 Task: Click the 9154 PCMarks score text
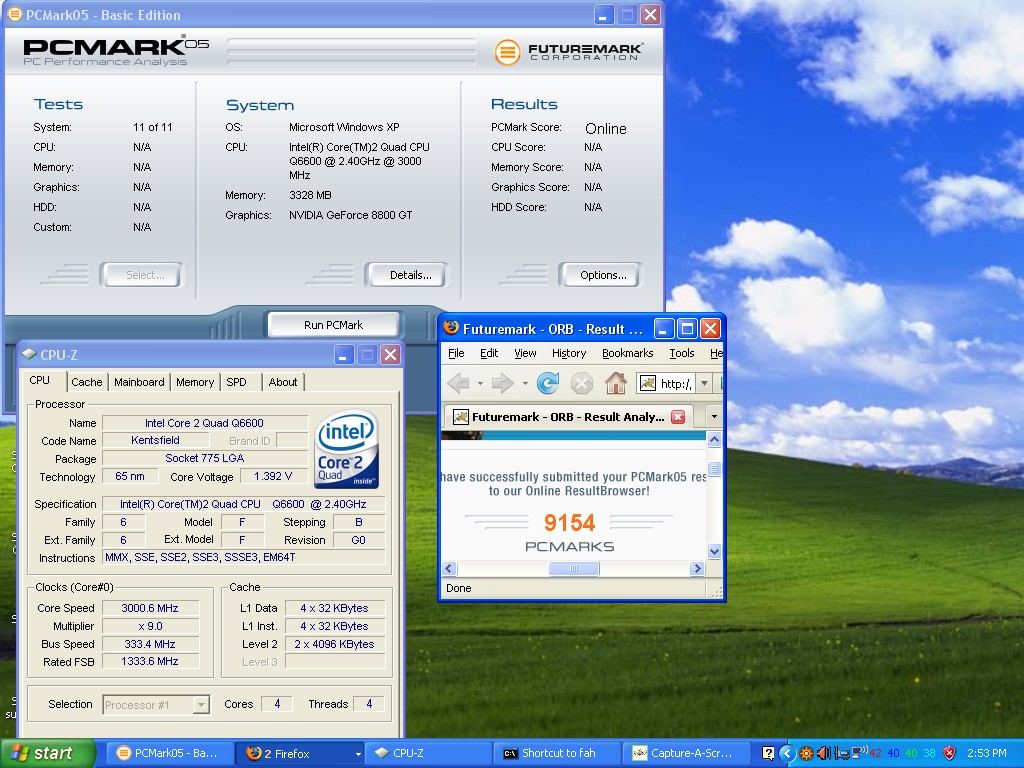pyautogui.click(x=569, y=522)
